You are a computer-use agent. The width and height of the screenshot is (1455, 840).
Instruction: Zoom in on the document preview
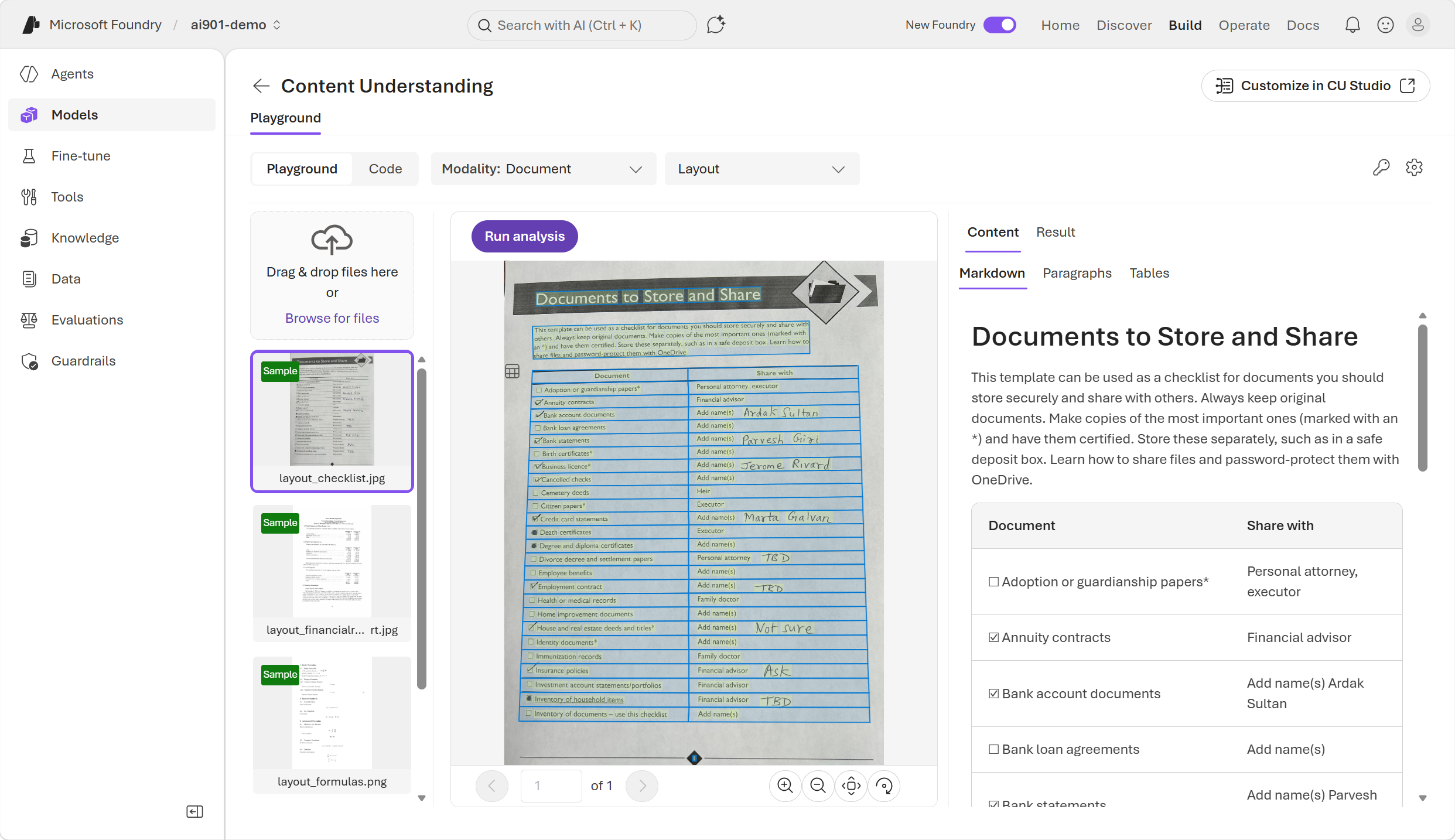785,786
